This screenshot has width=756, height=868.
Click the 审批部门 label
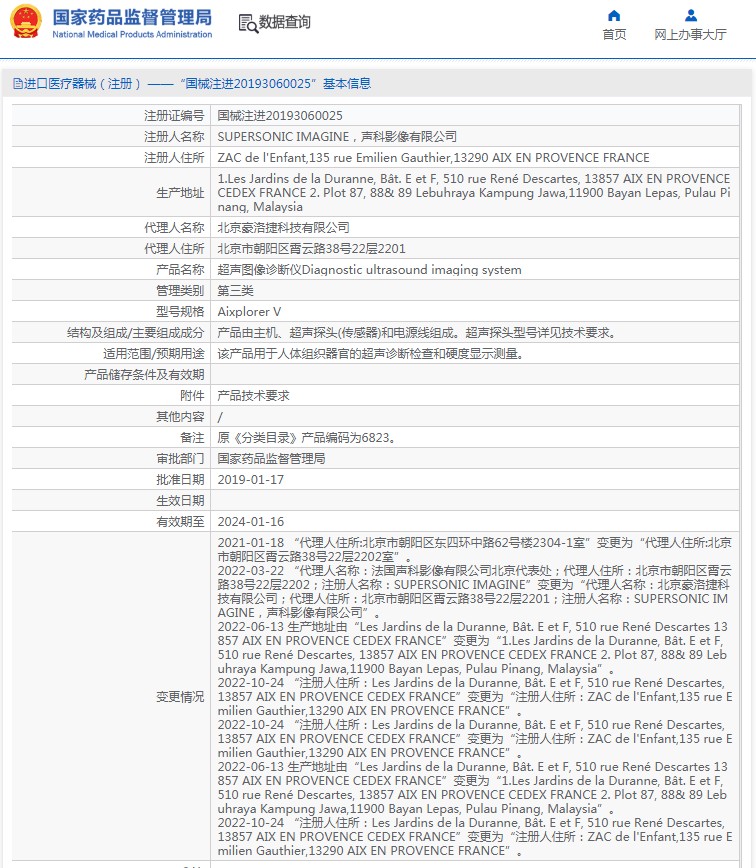[180, 459]
